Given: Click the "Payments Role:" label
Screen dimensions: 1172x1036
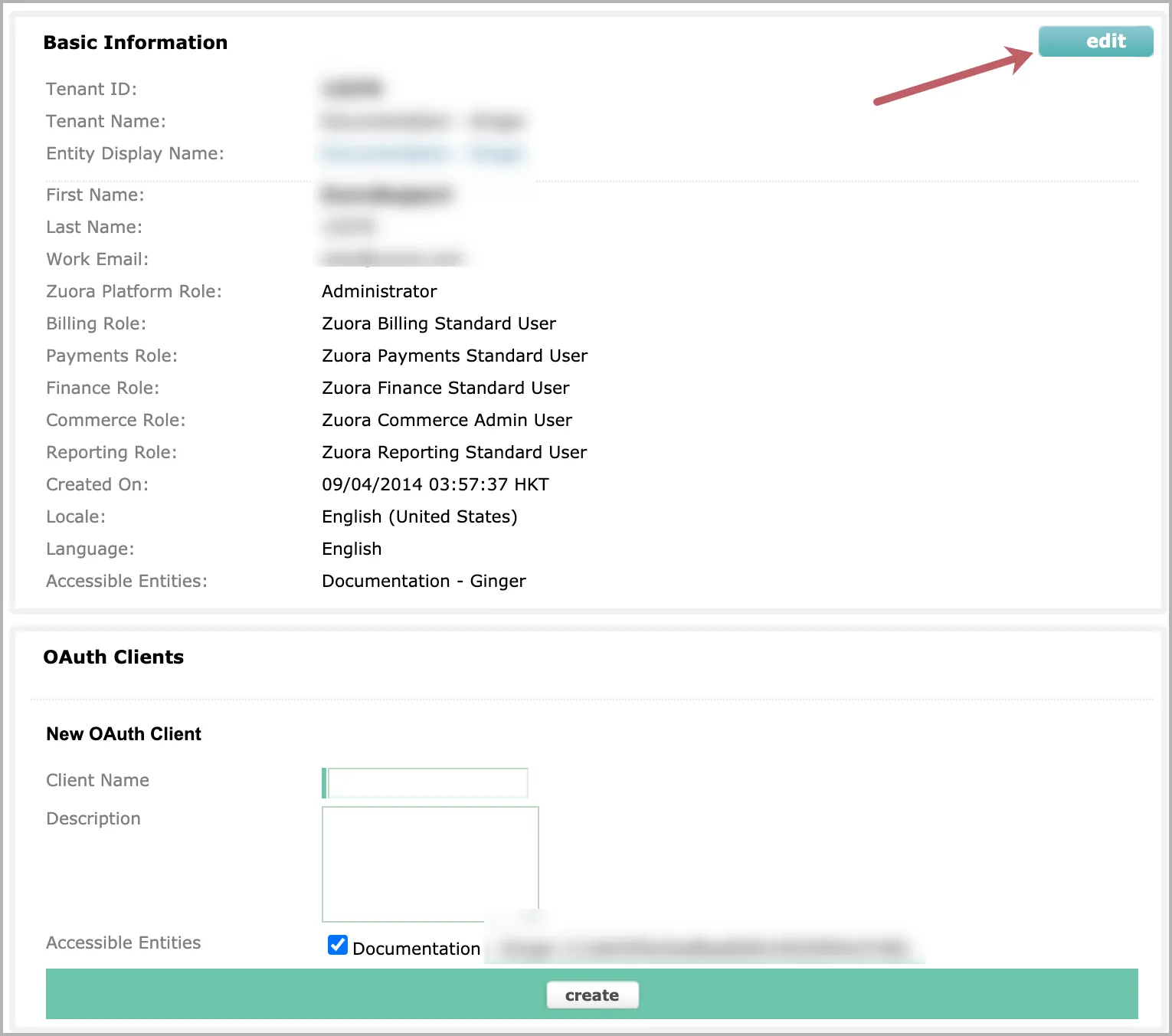Looking at the screenshot, I should pos(112,356).
